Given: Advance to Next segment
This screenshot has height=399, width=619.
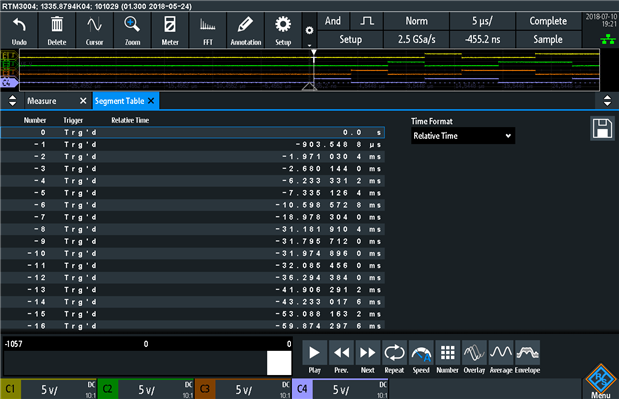Looking at the screenshot, I should (368, 357).
